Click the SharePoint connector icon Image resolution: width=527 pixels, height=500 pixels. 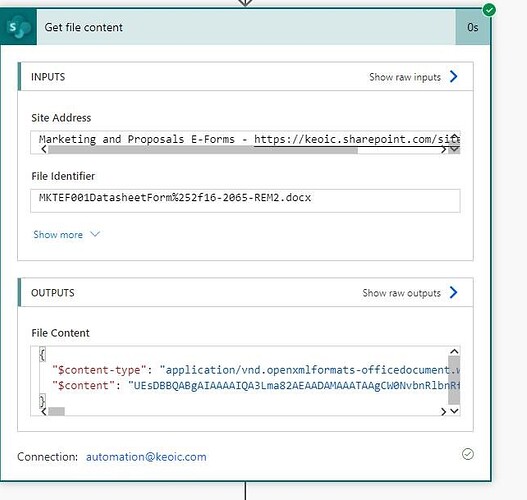(17, 27)
